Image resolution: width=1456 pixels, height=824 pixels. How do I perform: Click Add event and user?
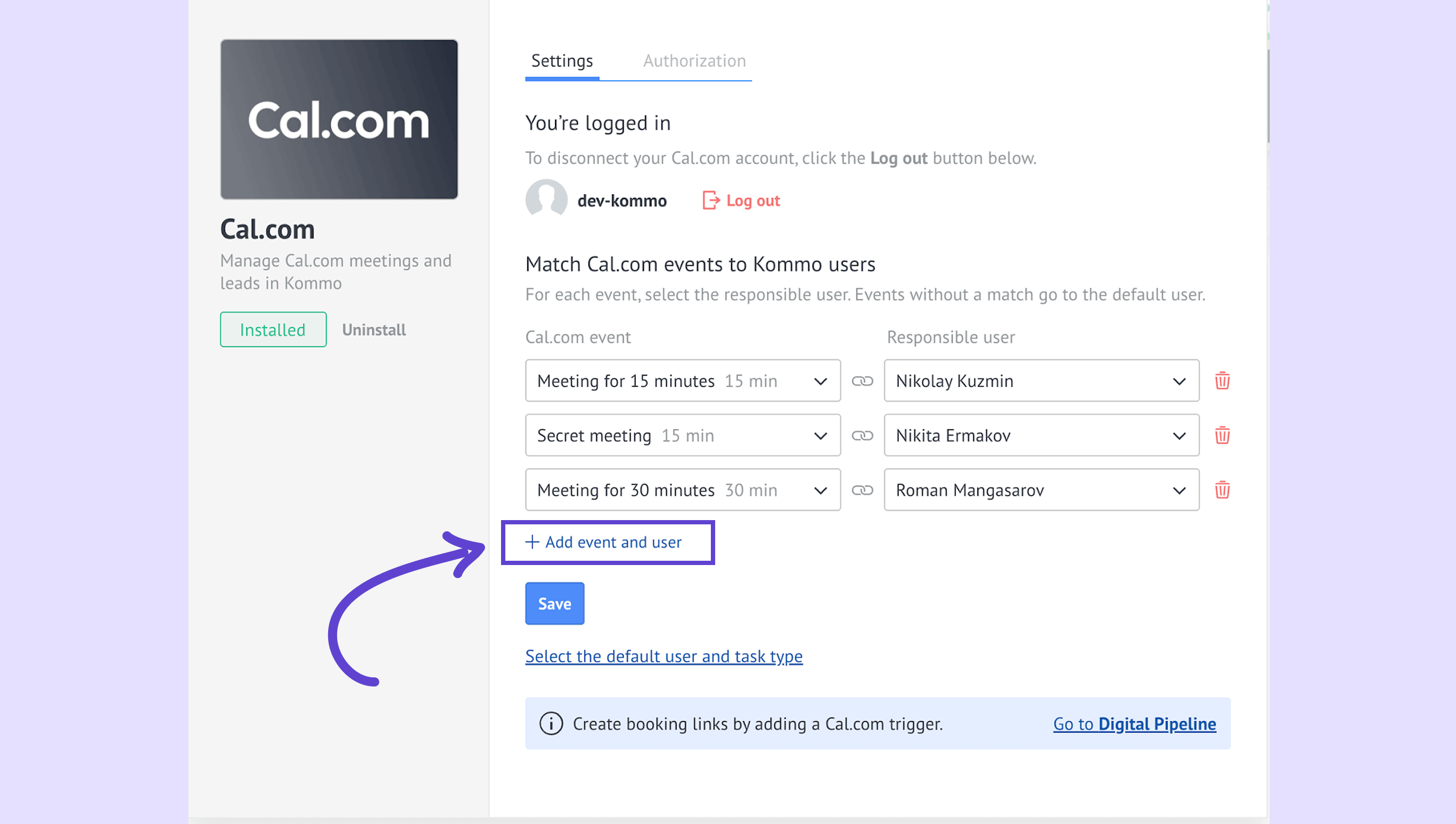(604, 541)
